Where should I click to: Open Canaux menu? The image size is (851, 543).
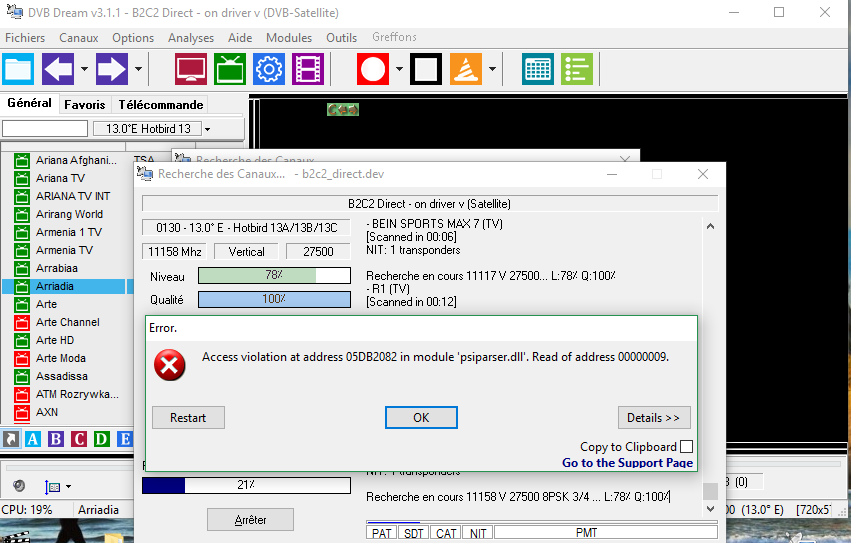click(x=79, y=37)
